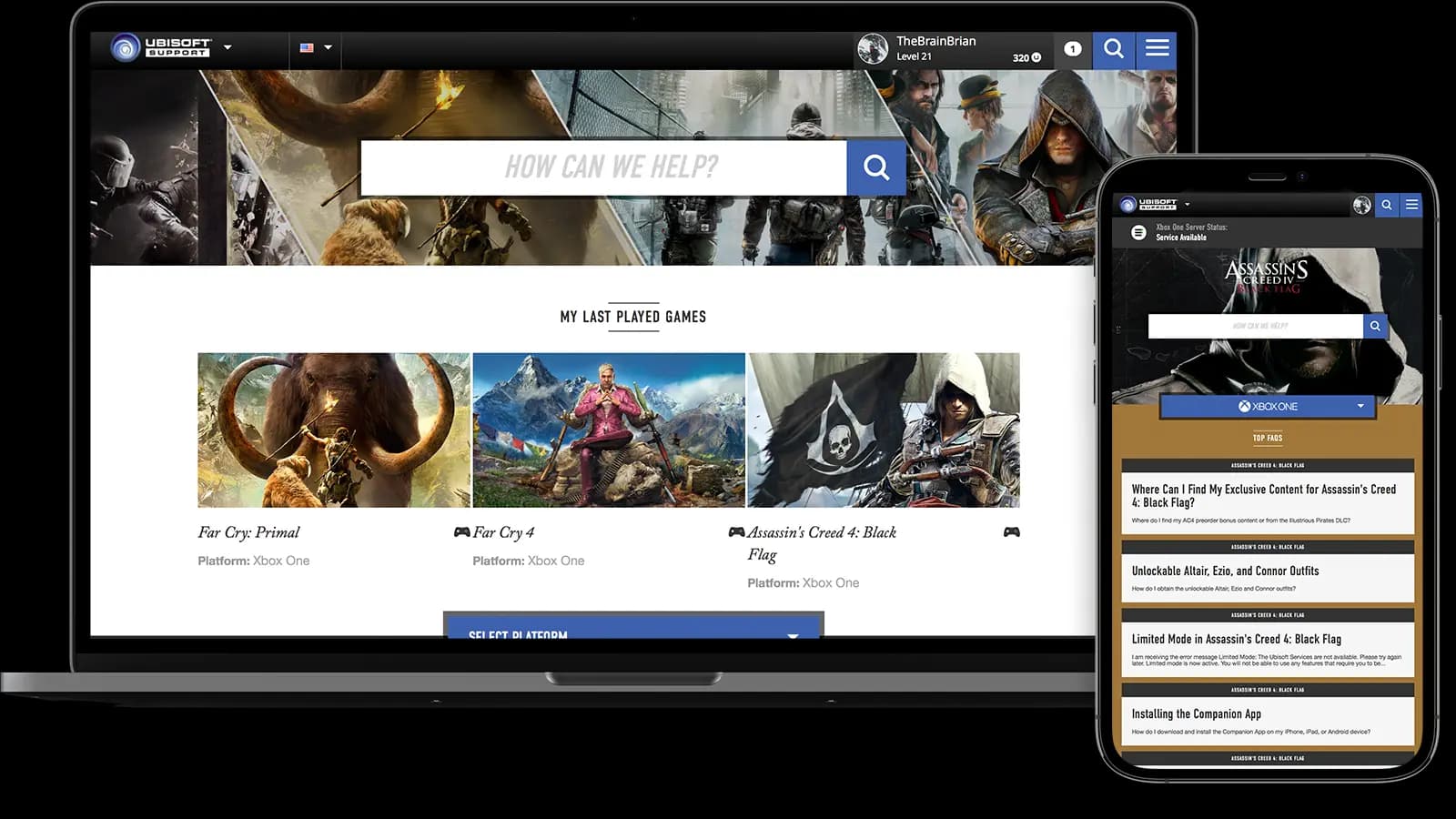Click the Ubisoft Support logo on the phone
The width and height of the screenshot is (1456, 819).
1149,205
